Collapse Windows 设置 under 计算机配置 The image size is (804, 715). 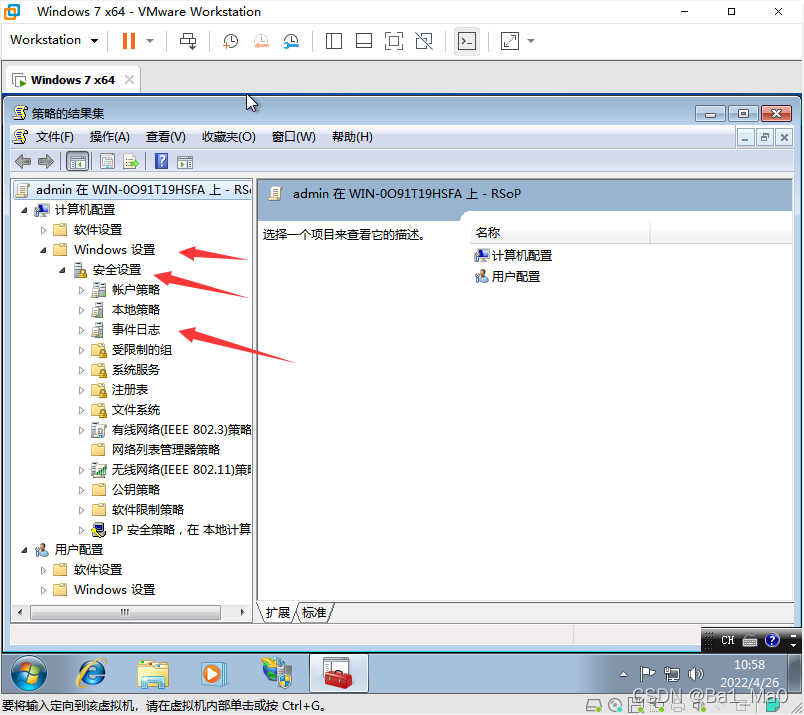click(x=43, y=250)
